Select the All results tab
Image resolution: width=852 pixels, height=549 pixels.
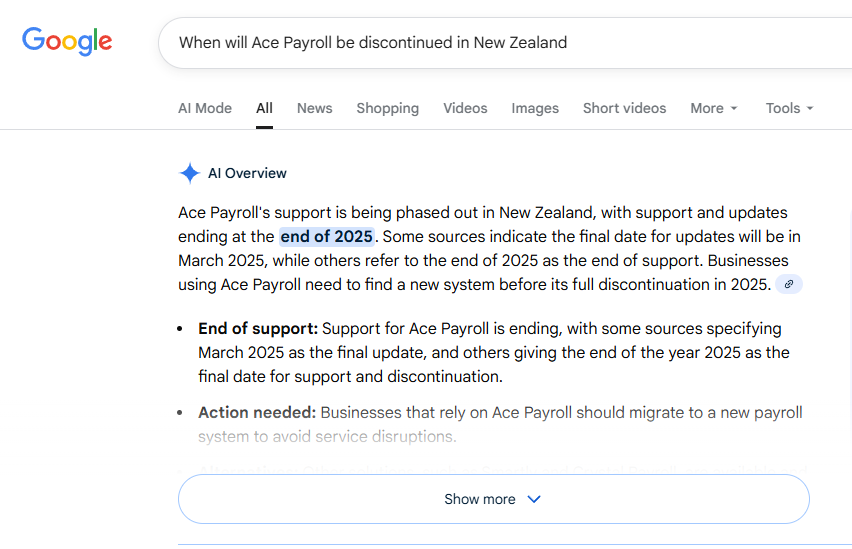(264, 108)
